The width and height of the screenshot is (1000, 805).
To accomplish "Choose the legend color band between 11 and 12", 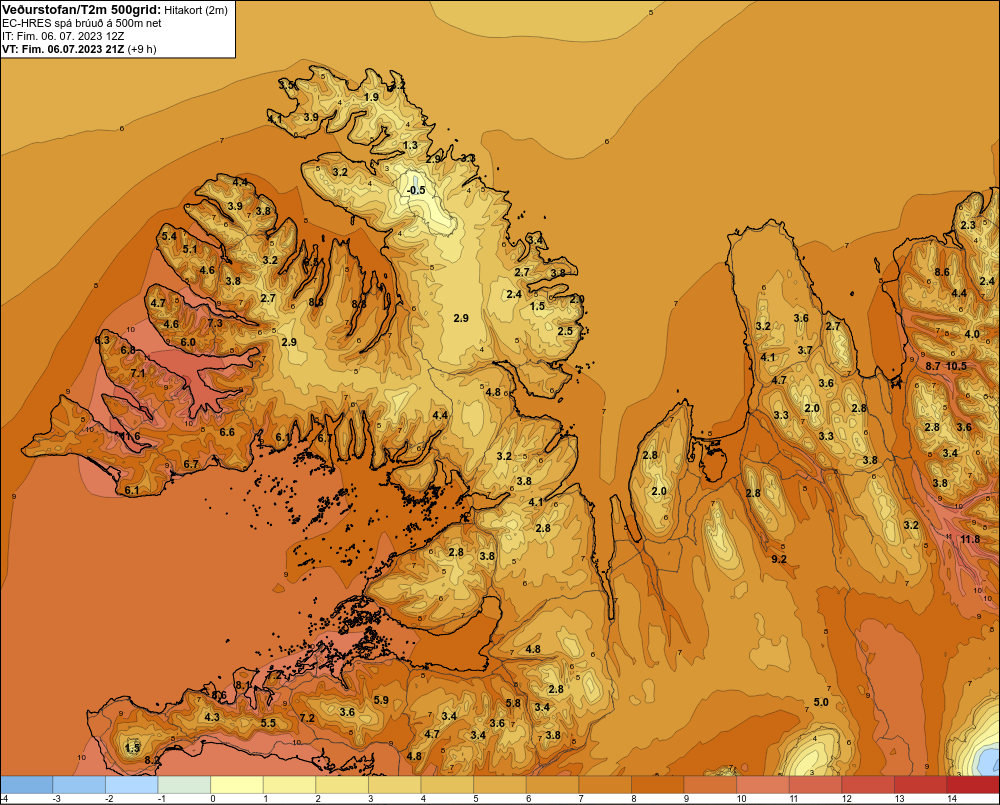I will tap(816, 785).
